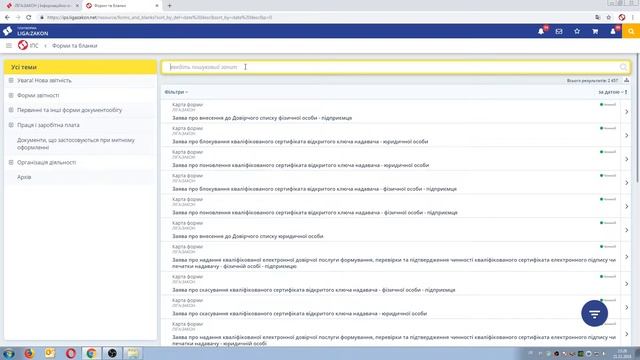Open the notifications bell in the blue header
640x360 pixels.
coord(541,31)
